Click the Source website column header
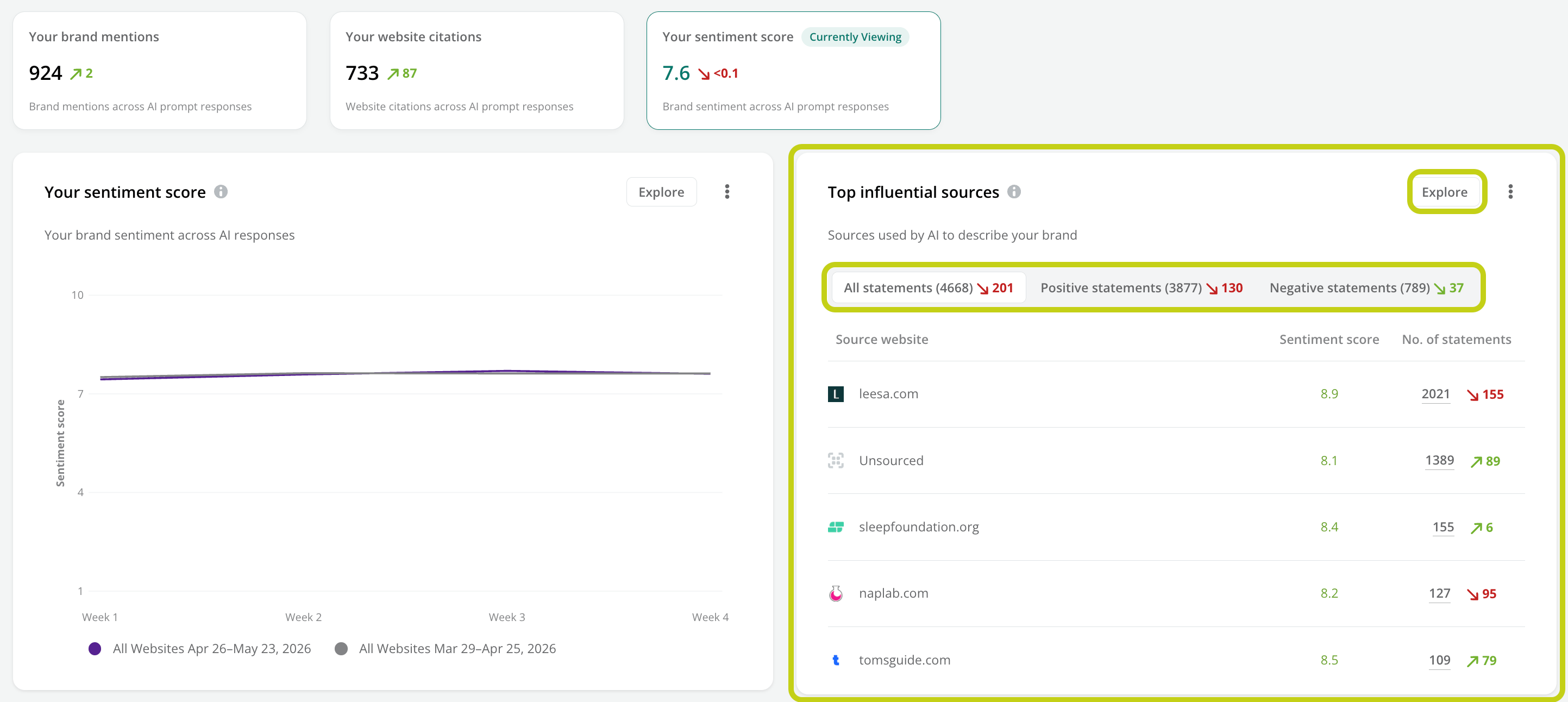 [881, 340]
